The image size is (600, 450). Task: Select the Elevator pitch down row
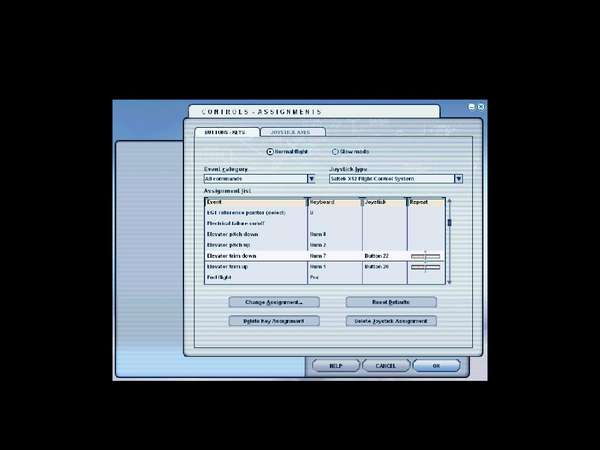coord(325,234)
